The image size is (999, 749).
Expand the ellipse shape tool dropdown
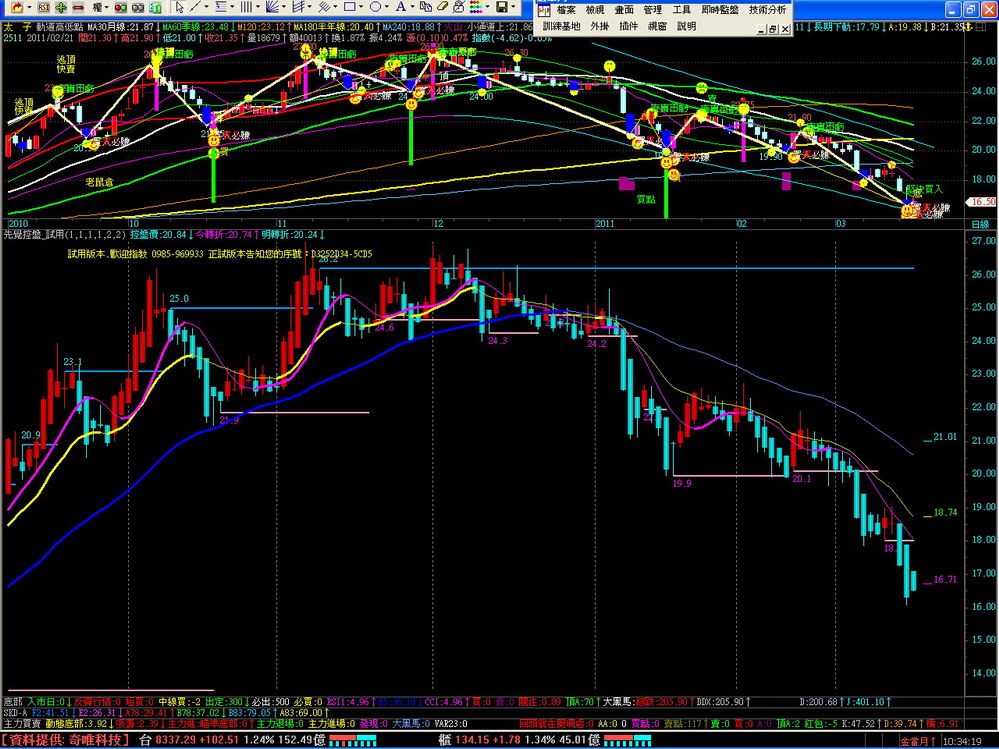pos(386,7)
